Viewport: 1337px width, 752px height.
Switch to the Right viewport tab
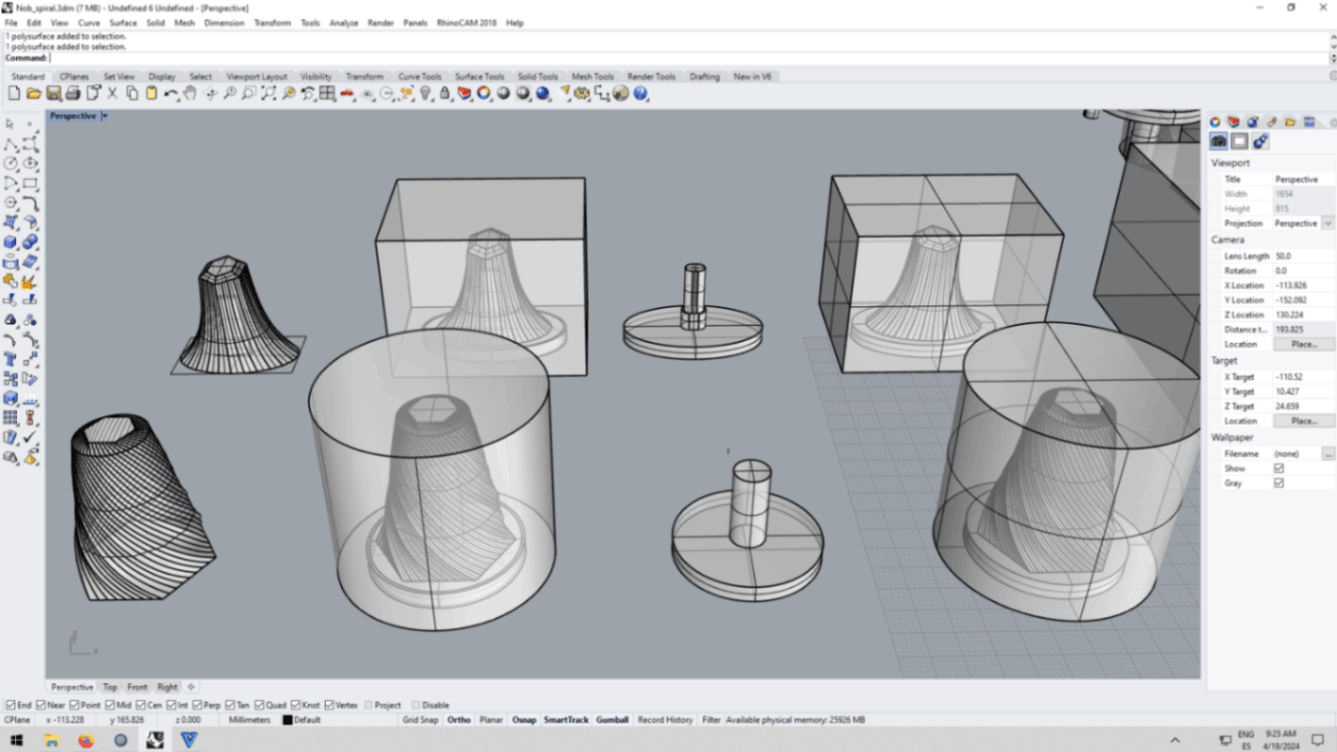coord(167,687)
